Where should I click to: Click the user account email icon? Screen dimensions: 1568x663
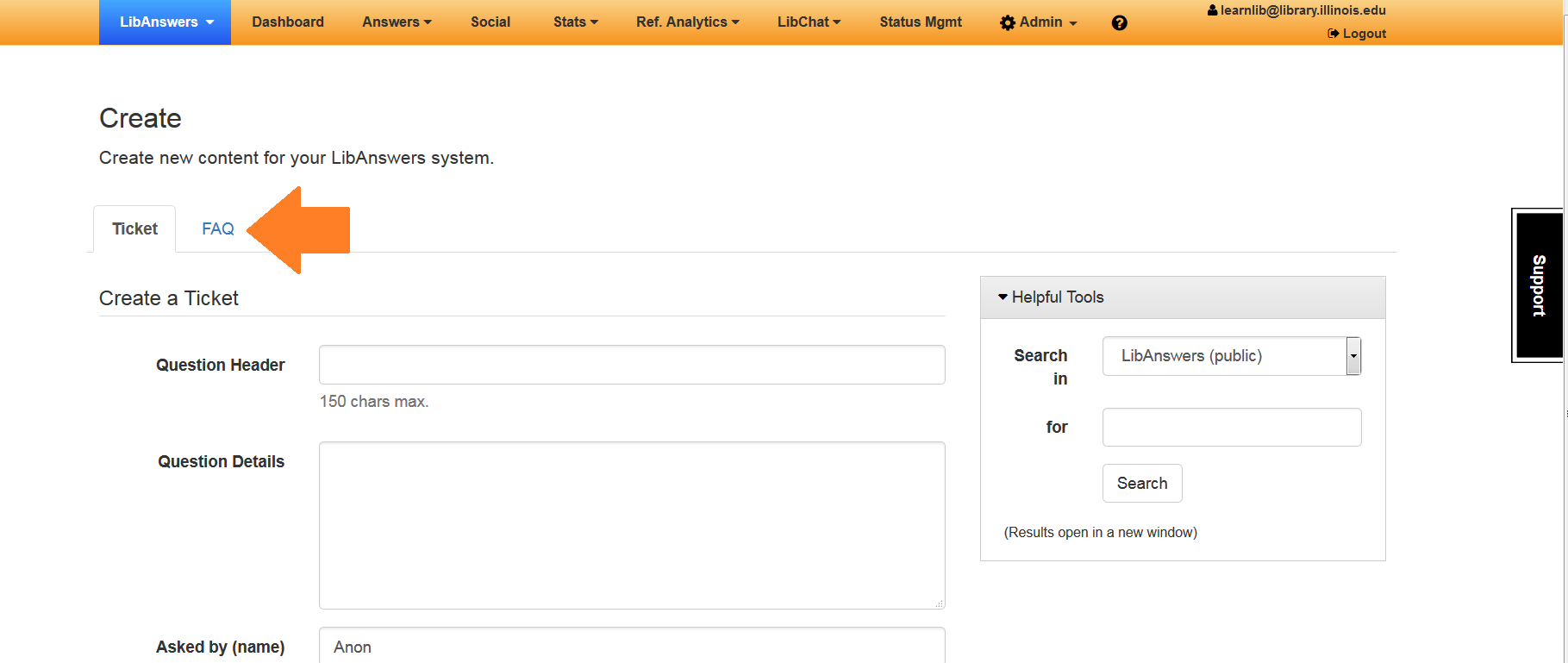1212,10
